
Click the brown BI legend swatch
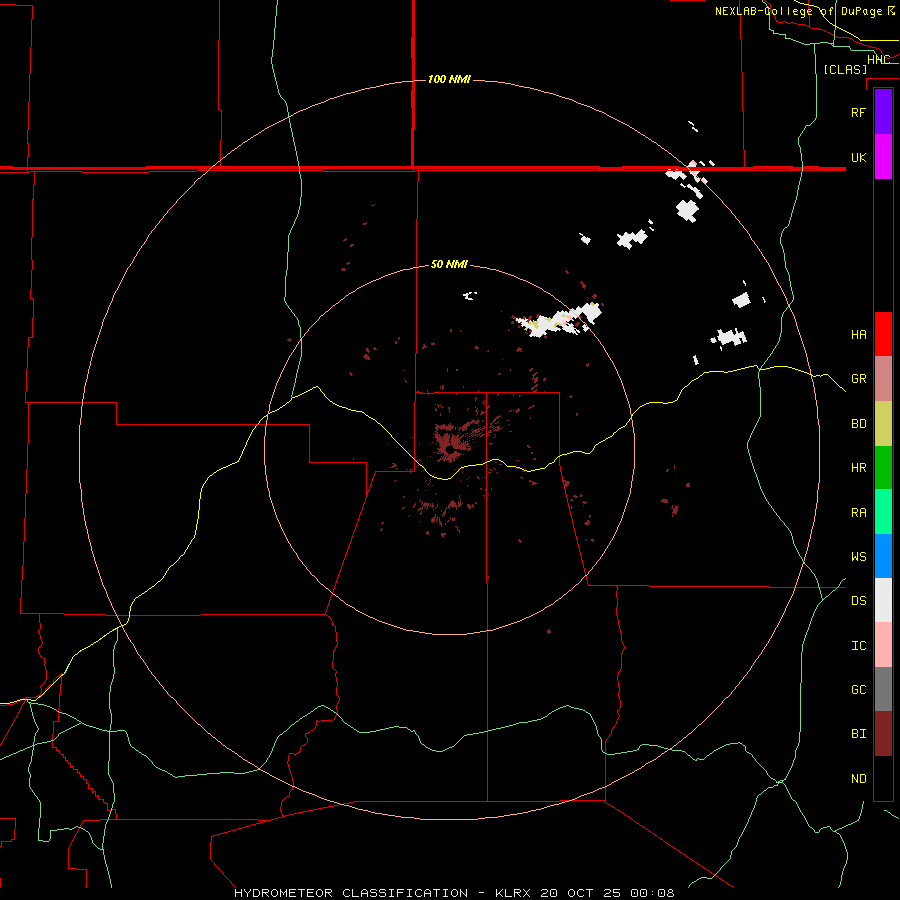pyautogui.click(x=883, y=734)
